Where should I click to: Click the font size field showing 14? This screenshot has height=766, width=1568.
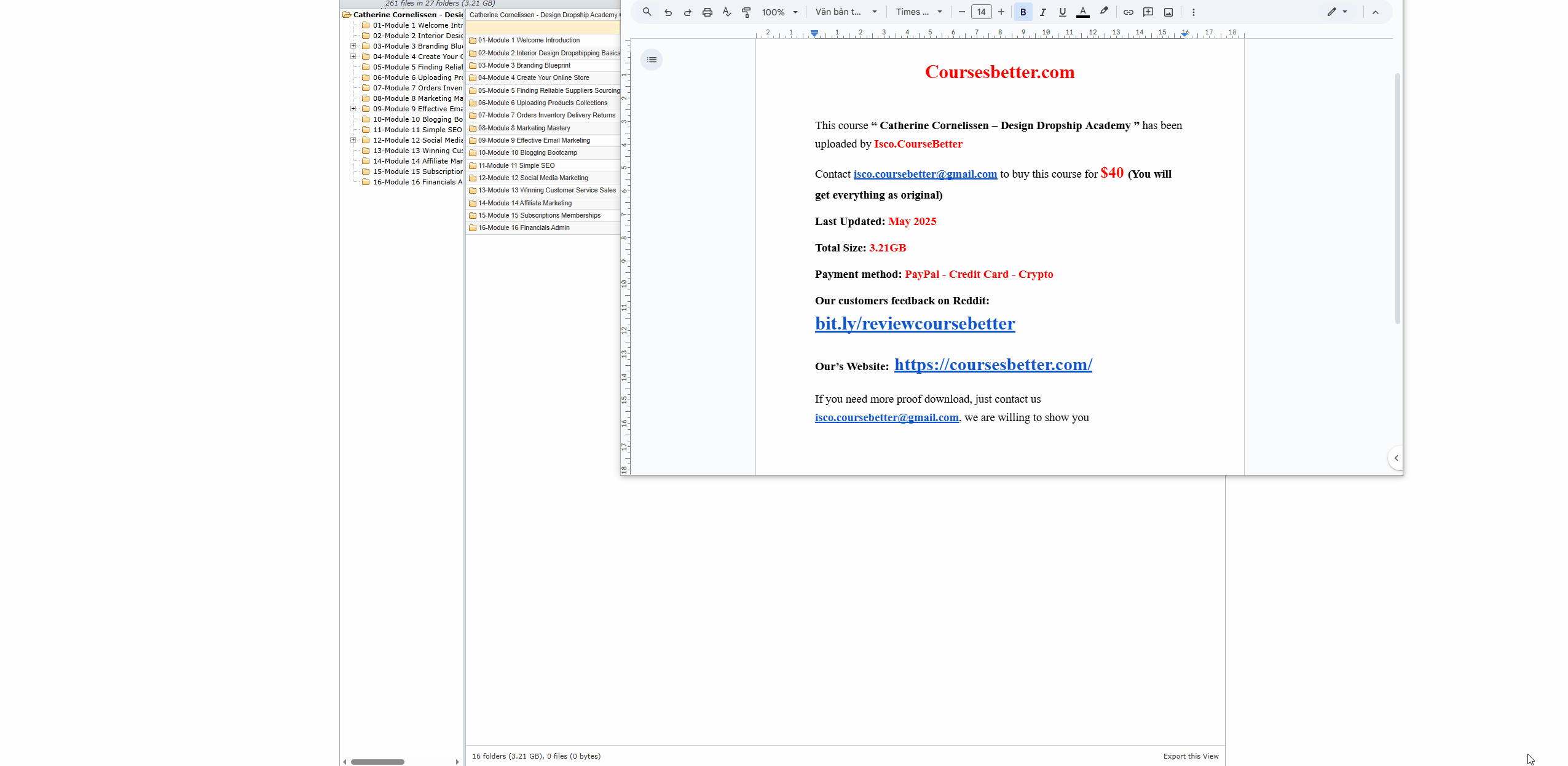(x=982, y=12)
